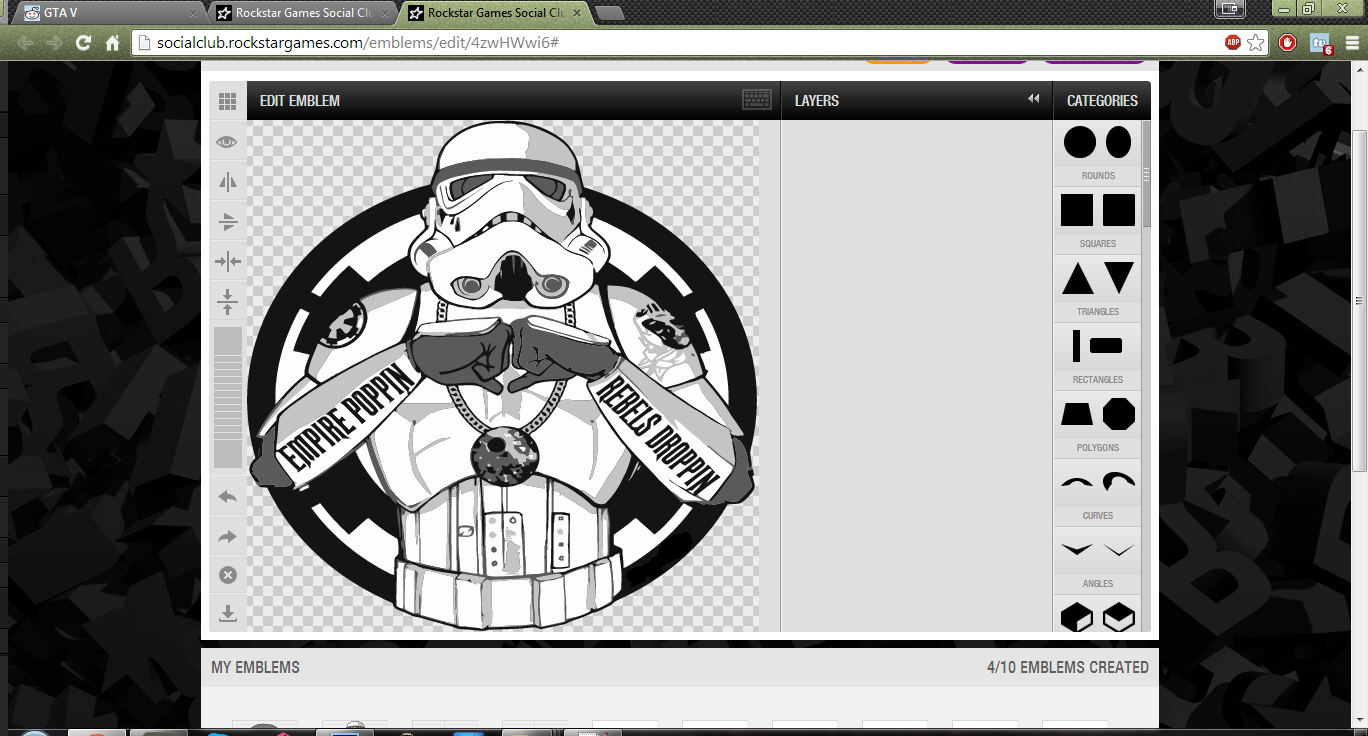Click the My Emblems heading
Viewport: 1368px width, 736px height.
pyautogui.click(x=255, y=667)
